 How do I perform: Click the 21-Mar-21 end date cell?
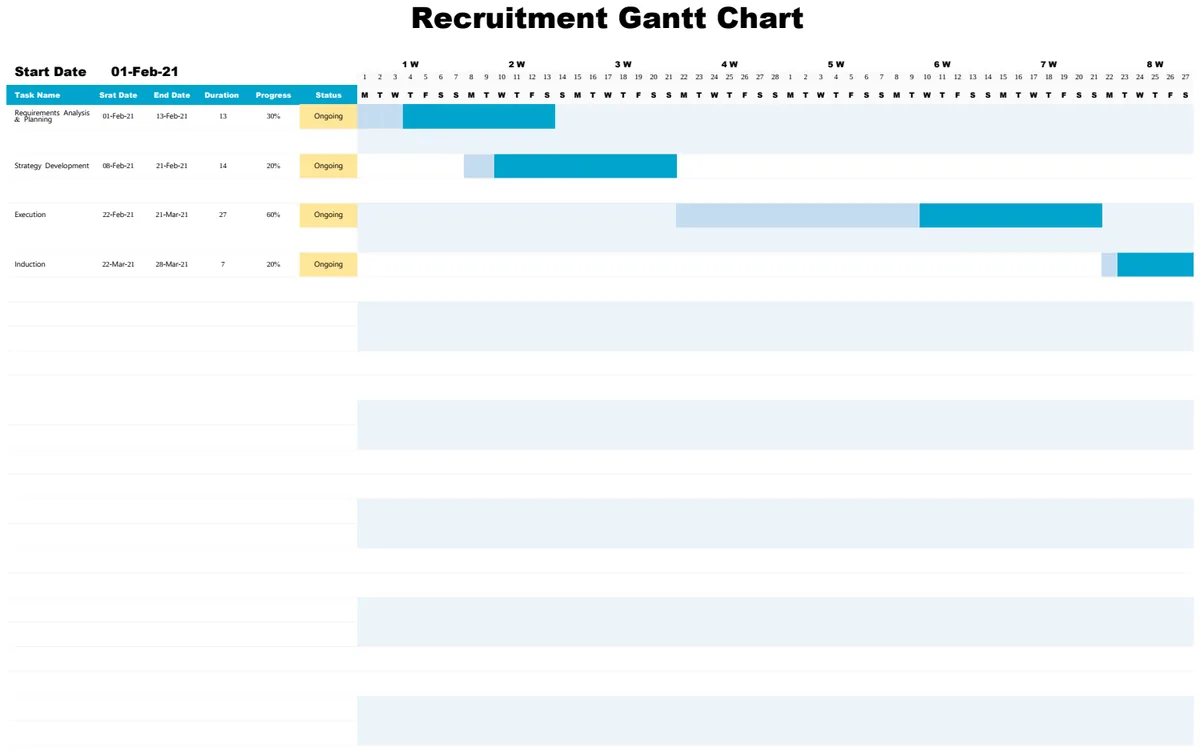pos(171,215)
